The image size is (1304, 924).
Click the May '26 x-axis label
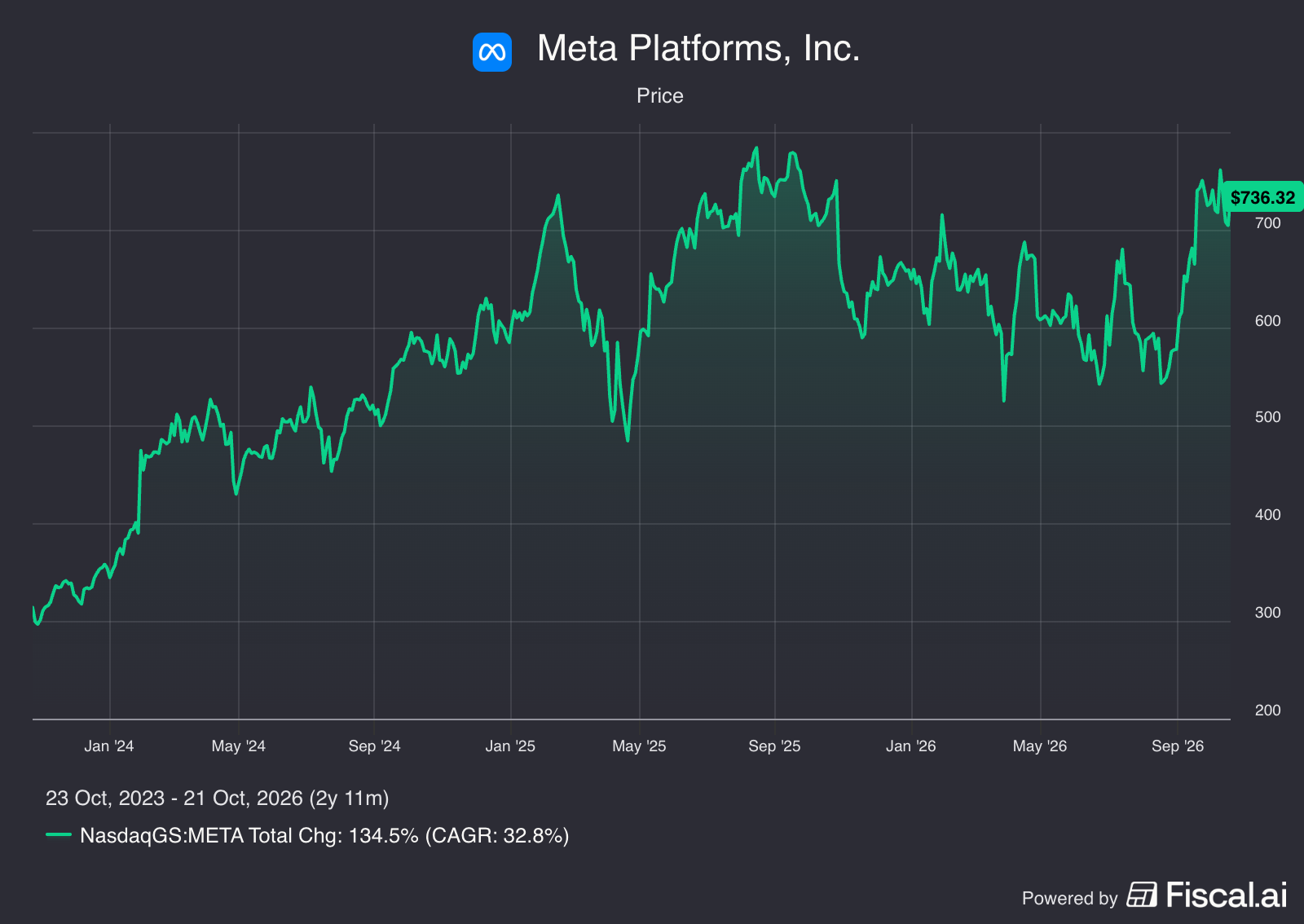(1040, 746)
